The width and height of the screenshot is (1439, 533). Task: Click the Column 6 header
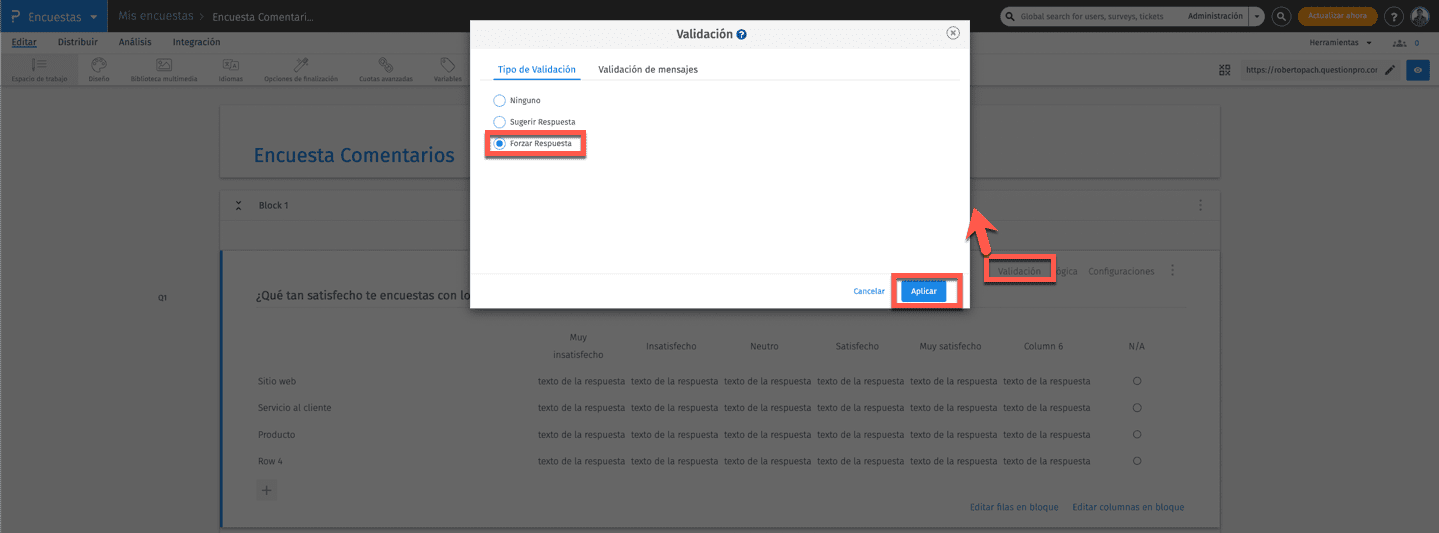(x=1043, y=346)
